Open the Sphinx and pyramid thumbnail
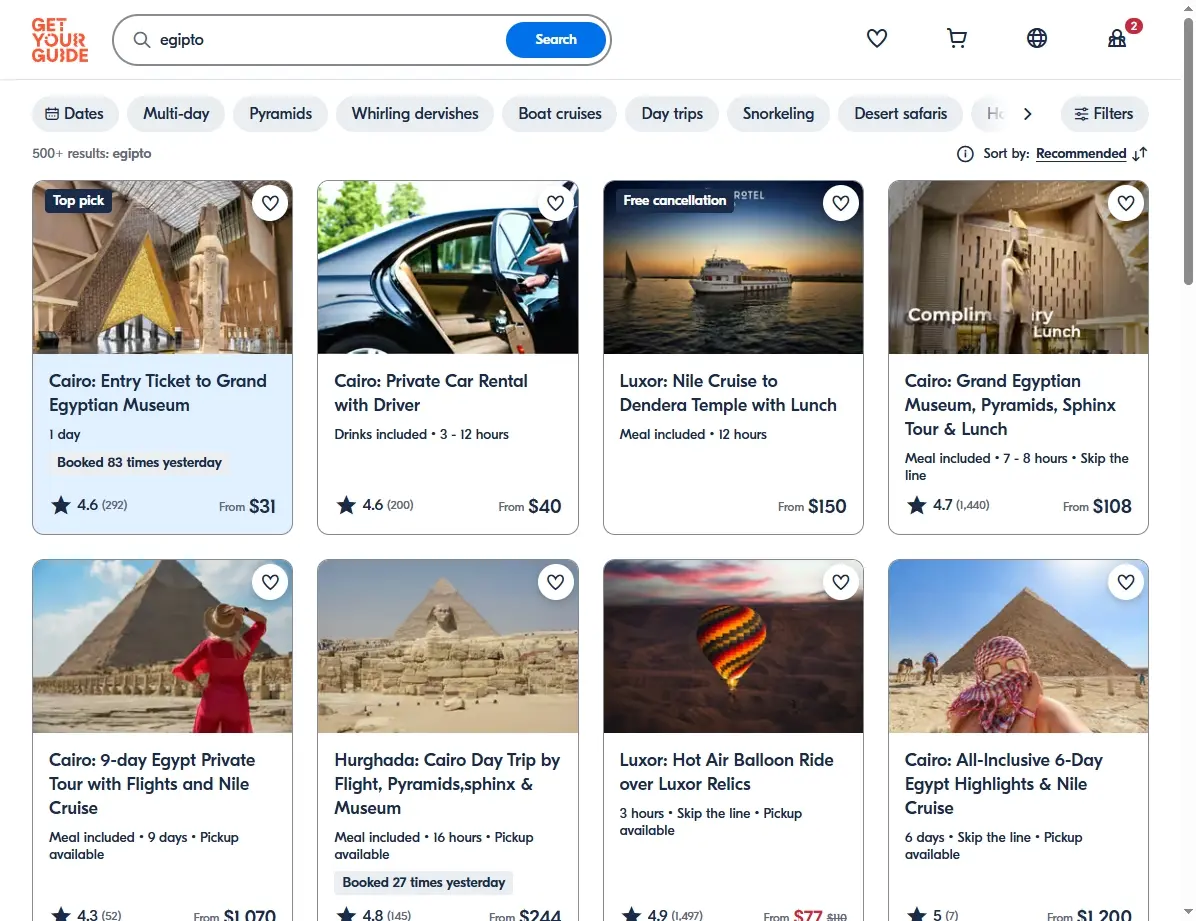1196x921 pixels. point(448,646)
